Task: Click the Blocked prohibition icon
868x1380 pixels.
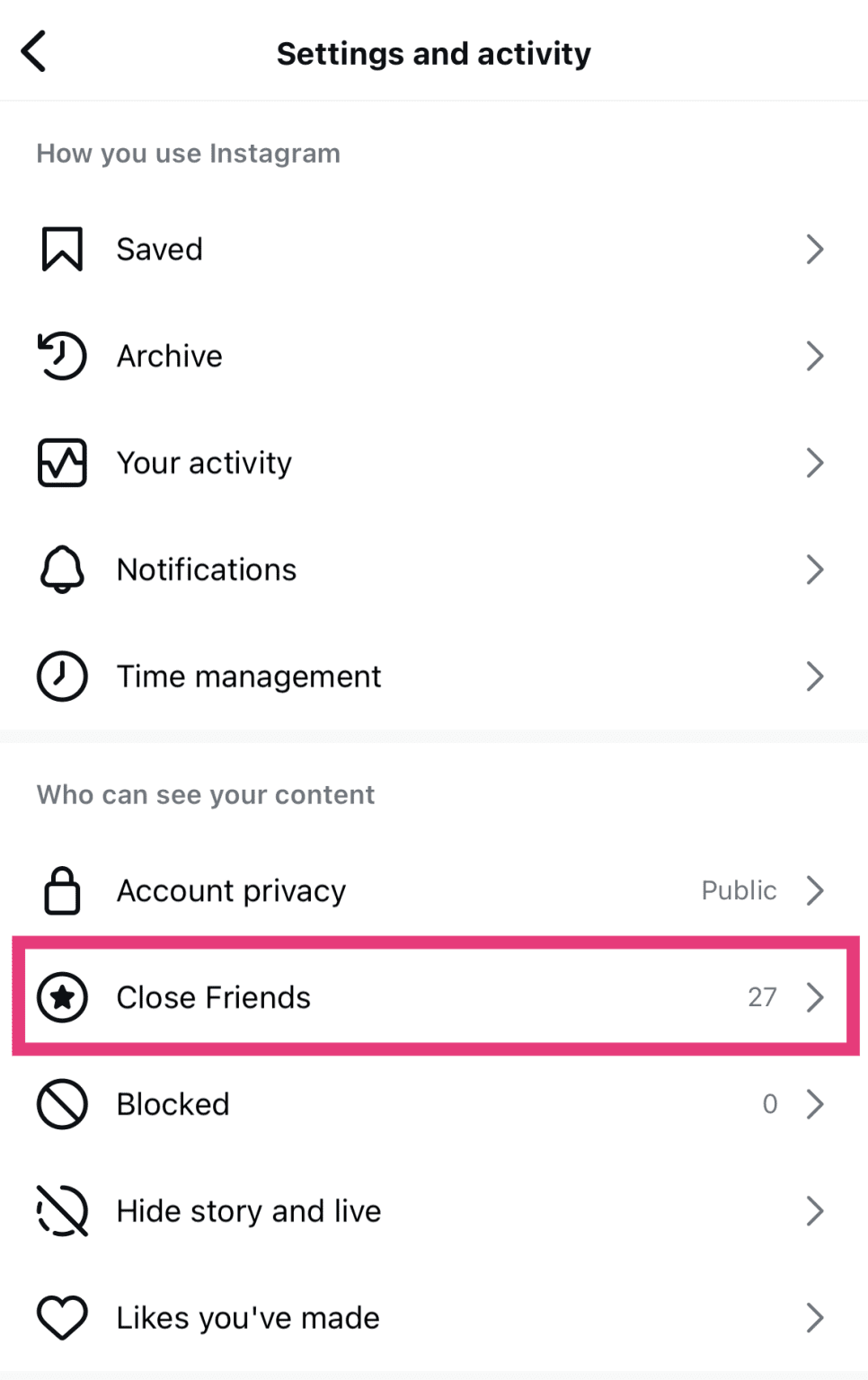Action: pyautogui.click(x=61, y=1104)
